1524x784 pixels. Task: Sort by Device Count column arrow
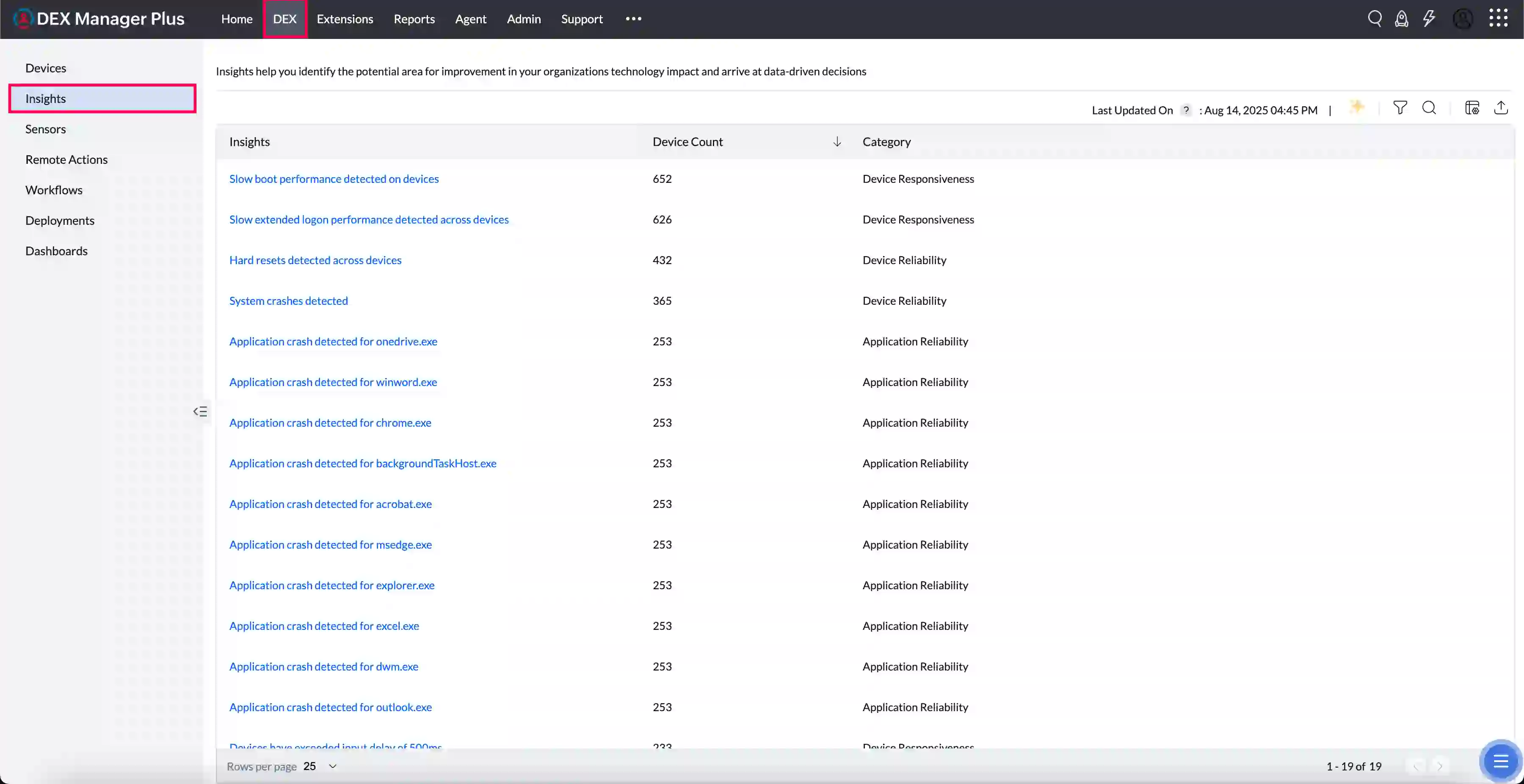(x=837, y=141)
